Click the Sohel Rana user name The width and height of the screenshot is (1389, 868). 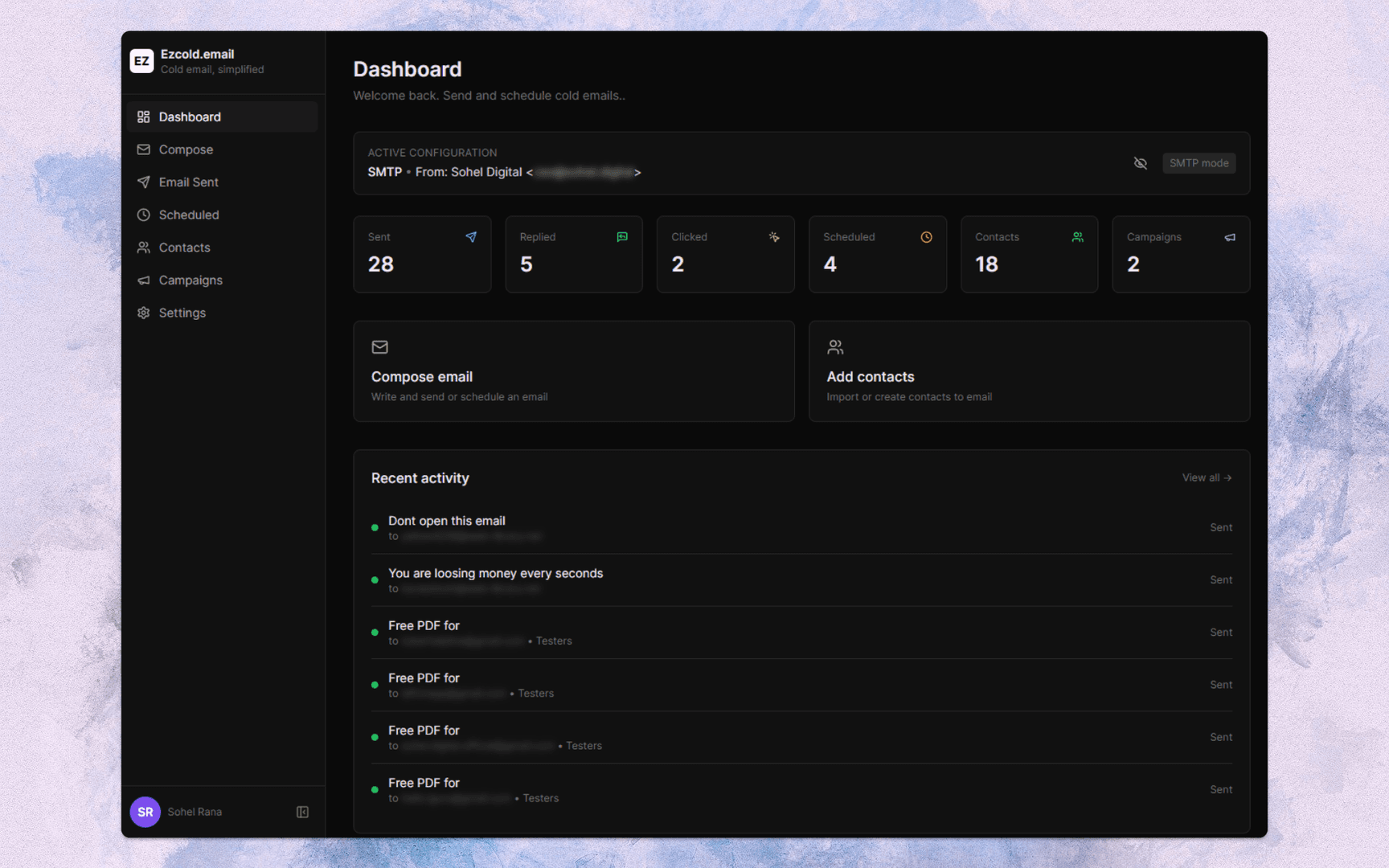coord(195,812)
